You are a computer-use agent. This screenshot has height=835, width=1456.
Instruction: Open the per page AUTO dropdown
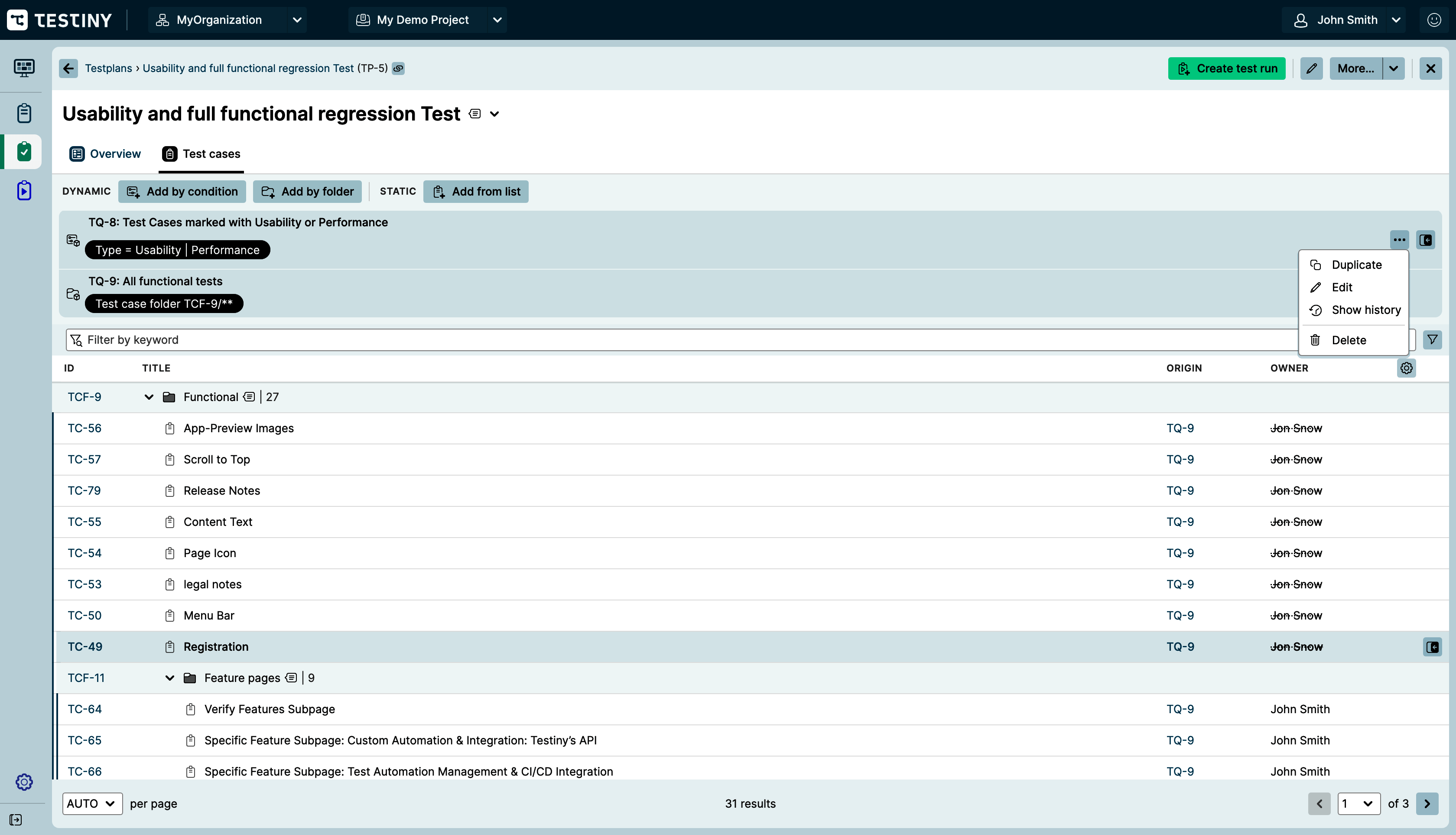pos(92,803)
